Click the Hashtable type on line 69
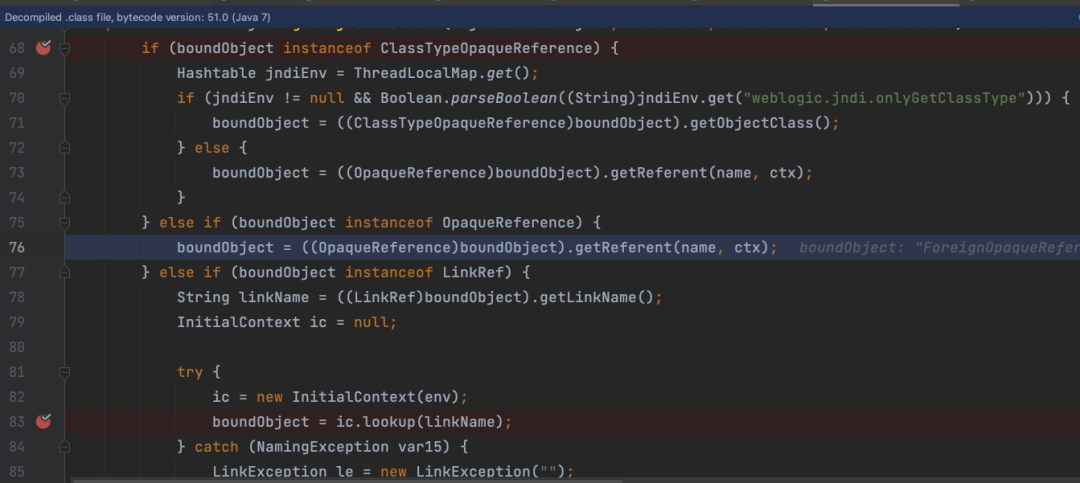 (217, 73)
